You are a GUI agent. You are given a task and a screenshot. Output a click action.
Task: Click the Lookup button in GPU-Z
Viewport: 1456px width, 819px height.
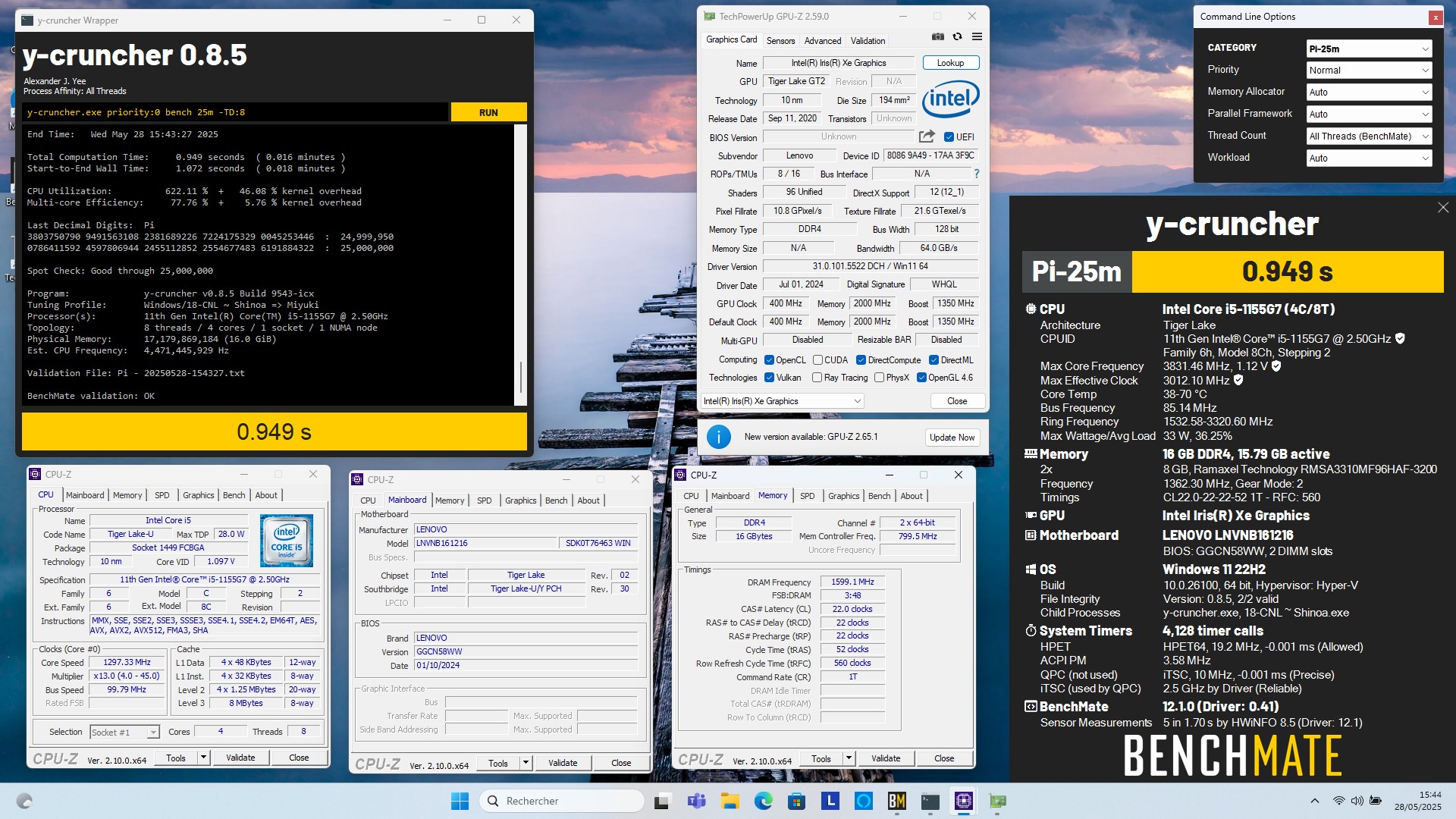(x=950, y=63)
